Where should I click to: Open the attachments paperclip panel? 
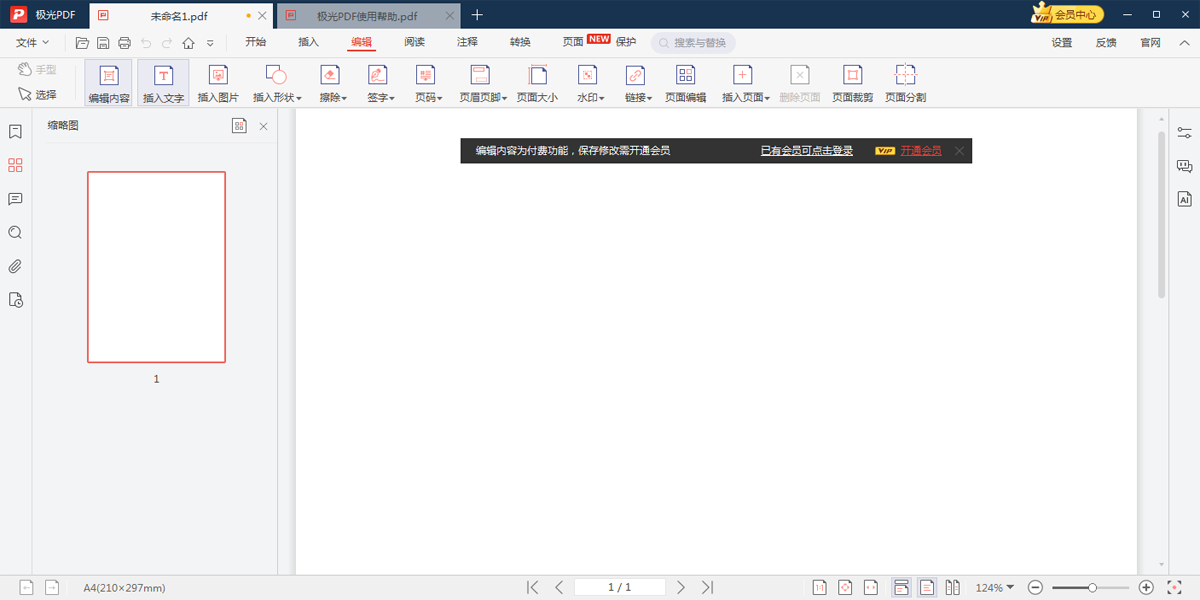tap(15, 266)
